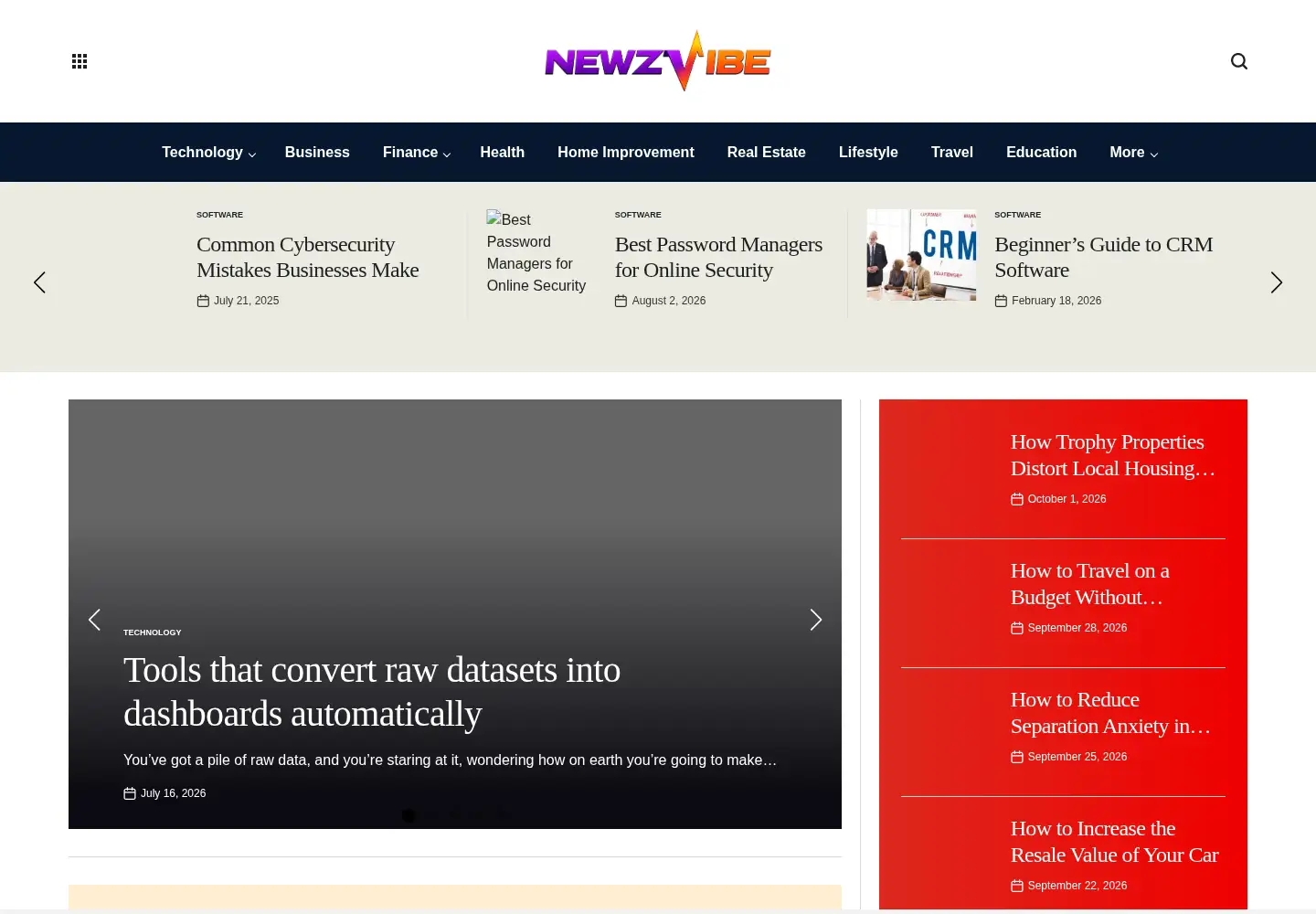Open How to Reduce Separation Anxiety article

tap(1110, 713)
